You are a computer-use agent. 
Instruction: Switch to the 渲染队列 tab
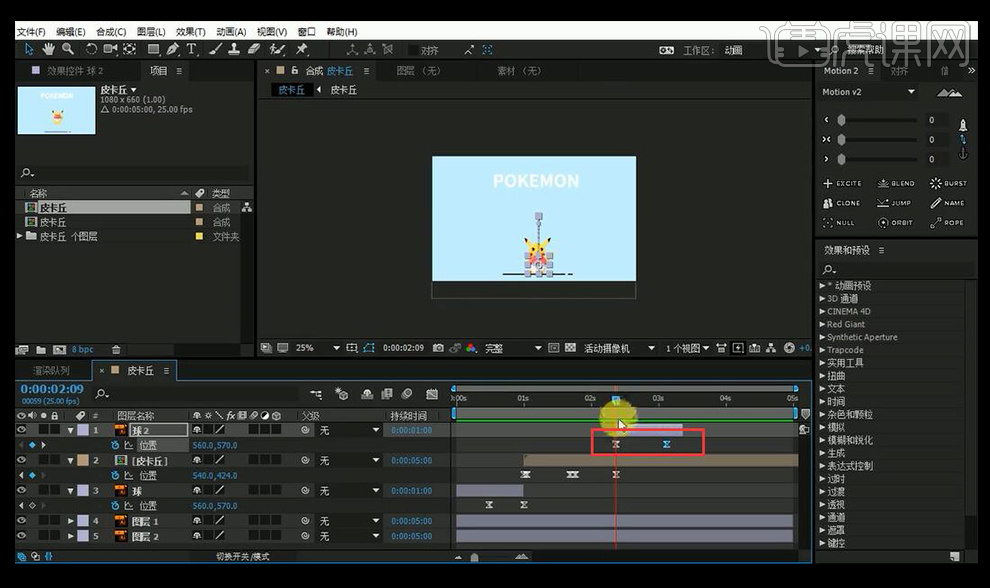click(51, 371)
